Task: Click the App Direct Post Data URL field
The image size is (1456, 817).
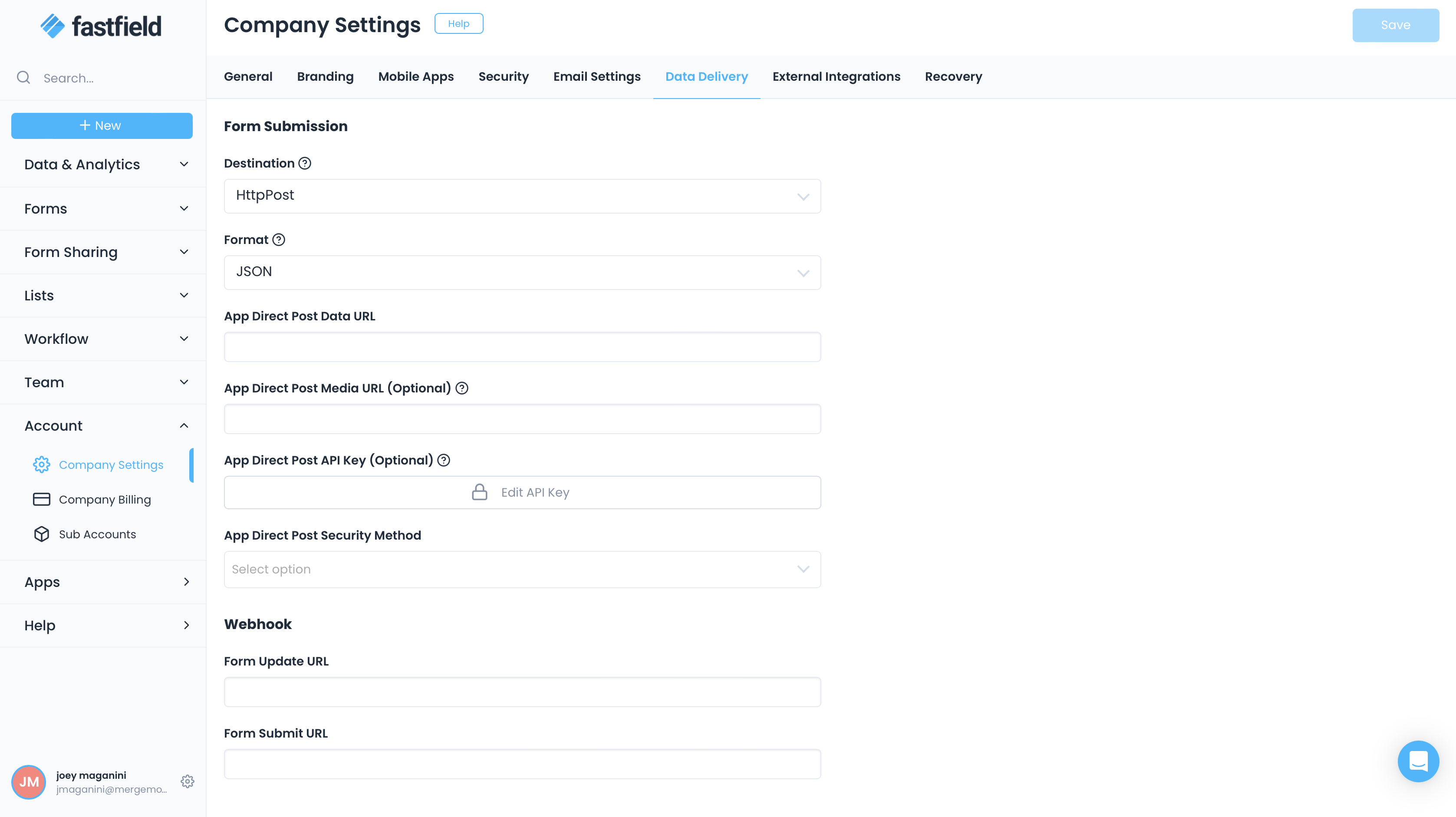Action: [x=522, y=347]
